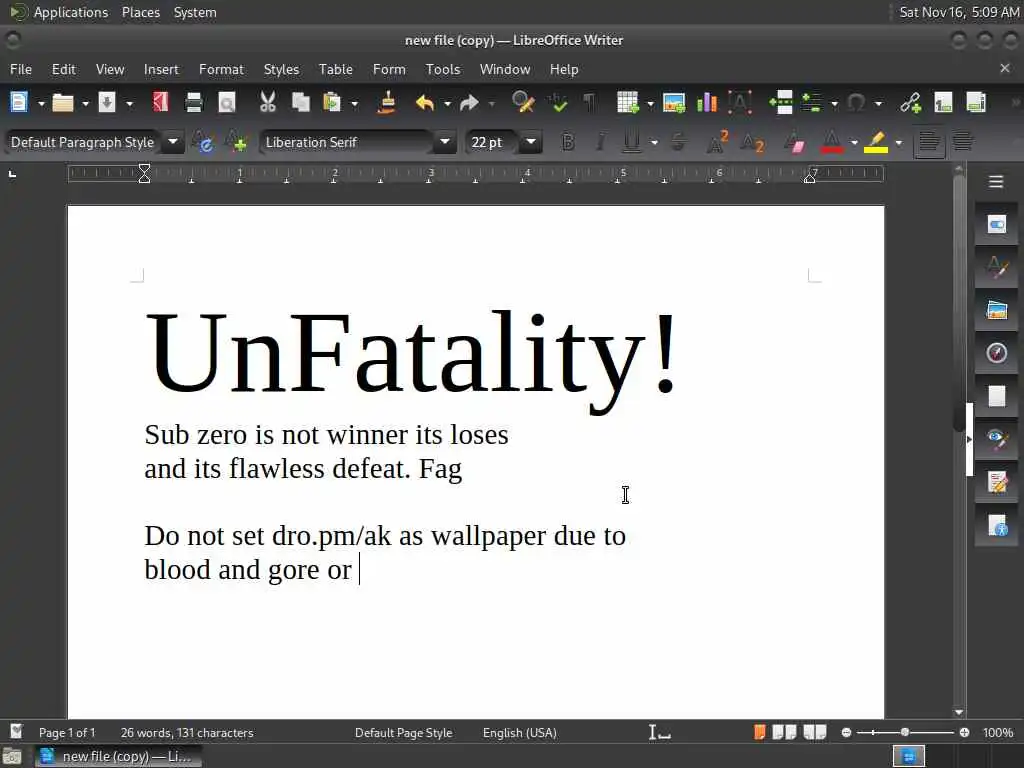Adjust the zoom slider handle

pyautogui.click(x=904, y=733)
